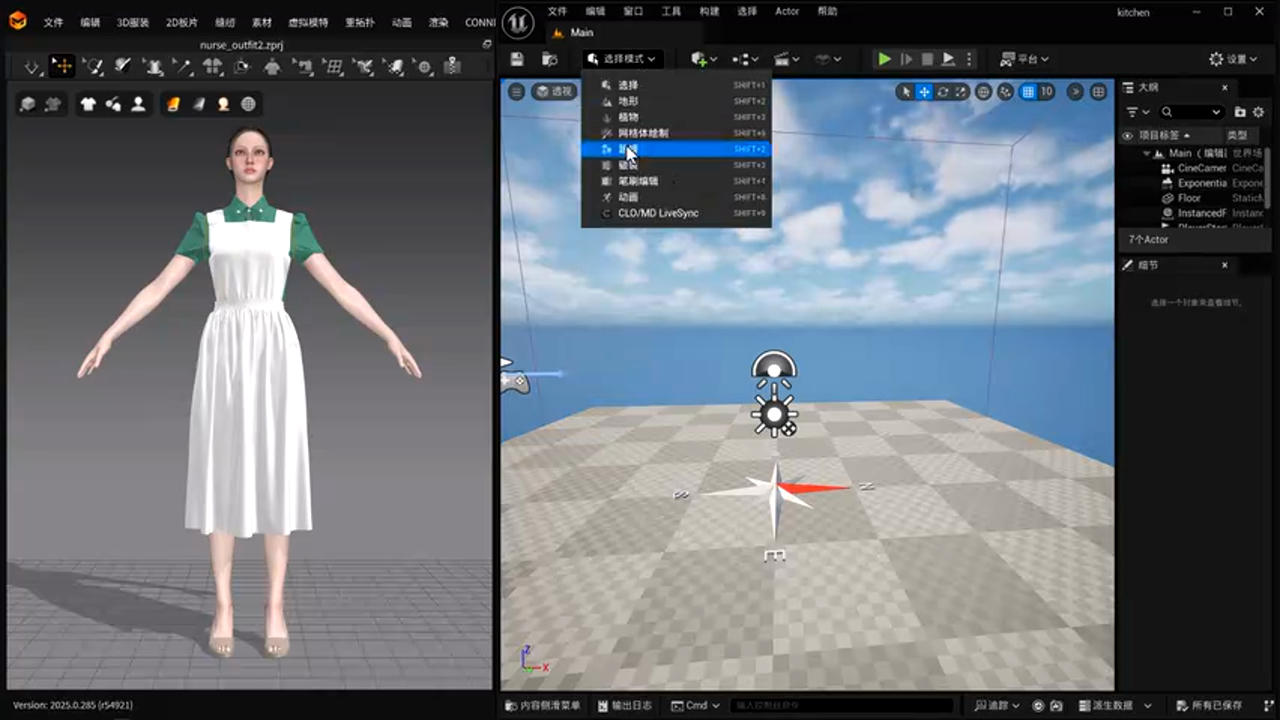Select the Move/Transform tool in CLO toolbar
Screen dimensions: 1280x720
(62, 66)
